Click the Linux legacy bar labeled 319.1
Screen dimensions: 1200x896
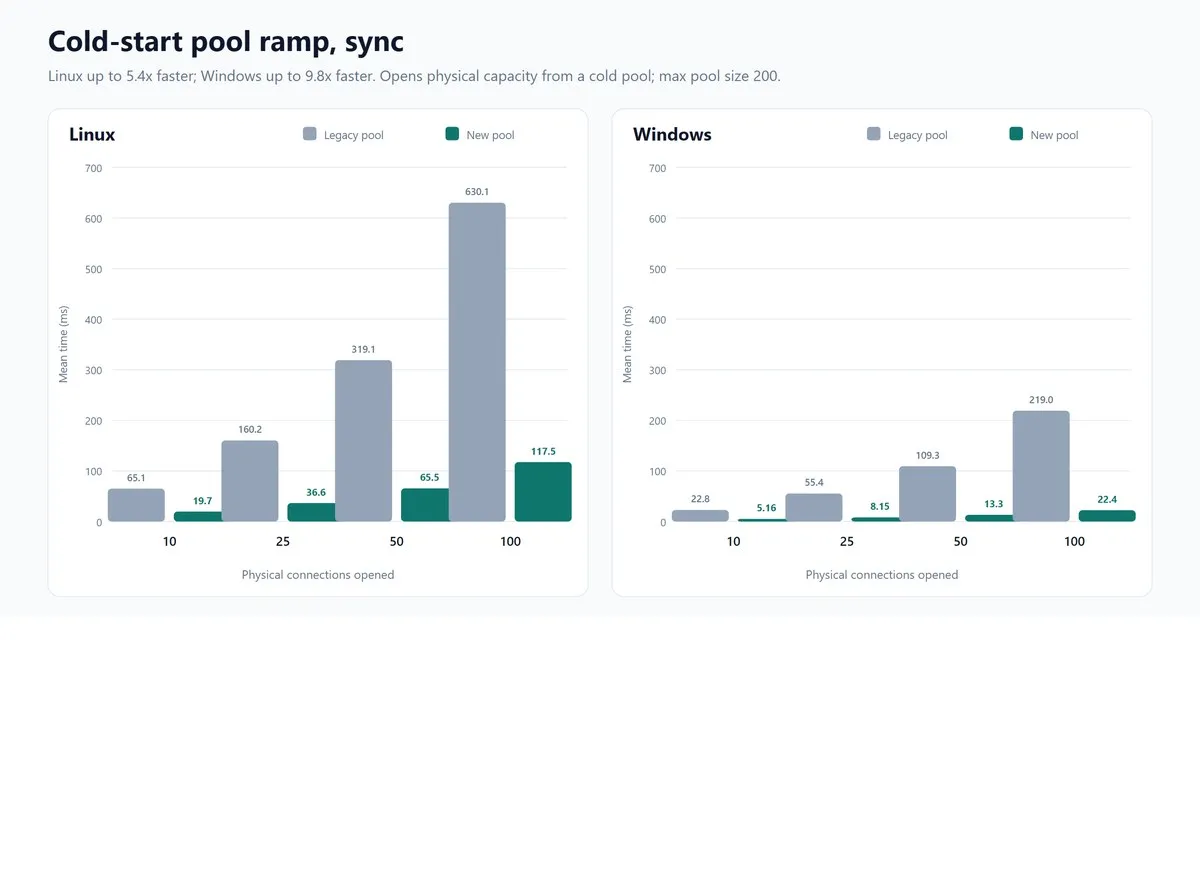coord(363,441)
